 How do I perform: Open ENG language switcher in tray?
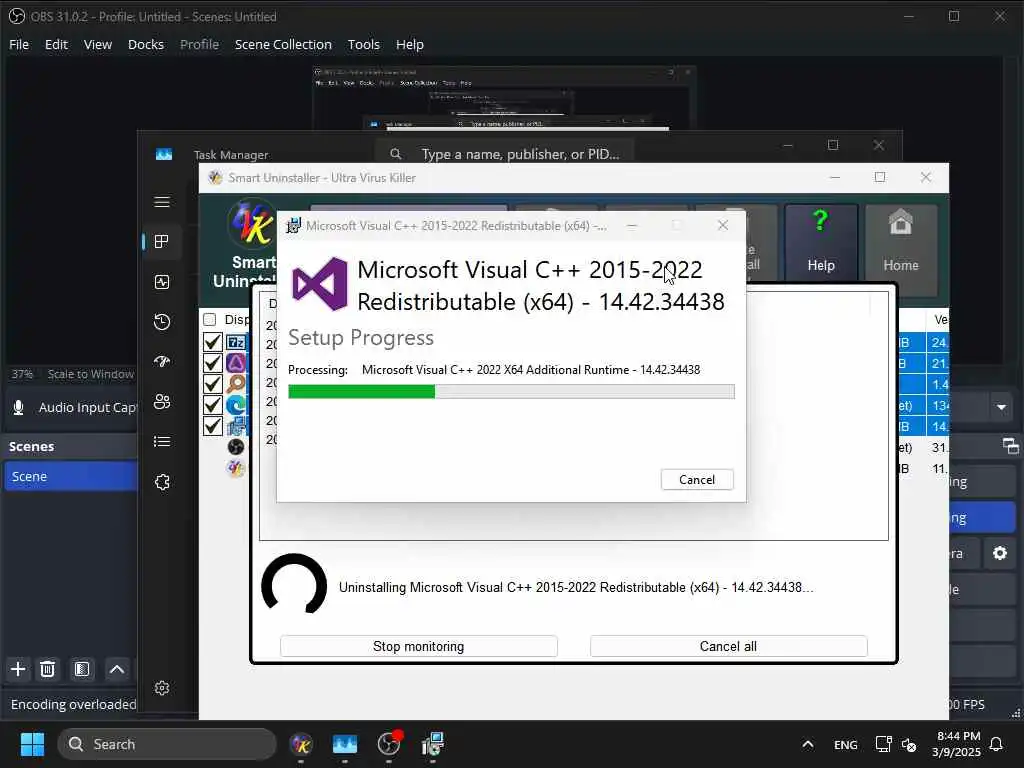click(846, 744)
